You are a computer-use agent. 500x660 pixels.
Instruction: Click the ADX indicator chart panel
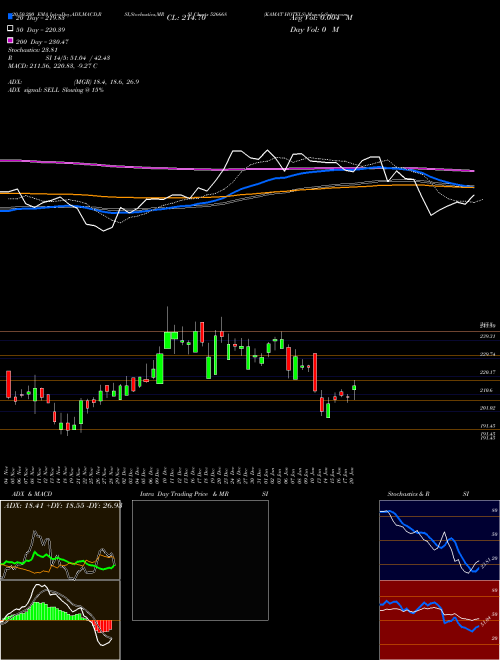coord(60,540)
